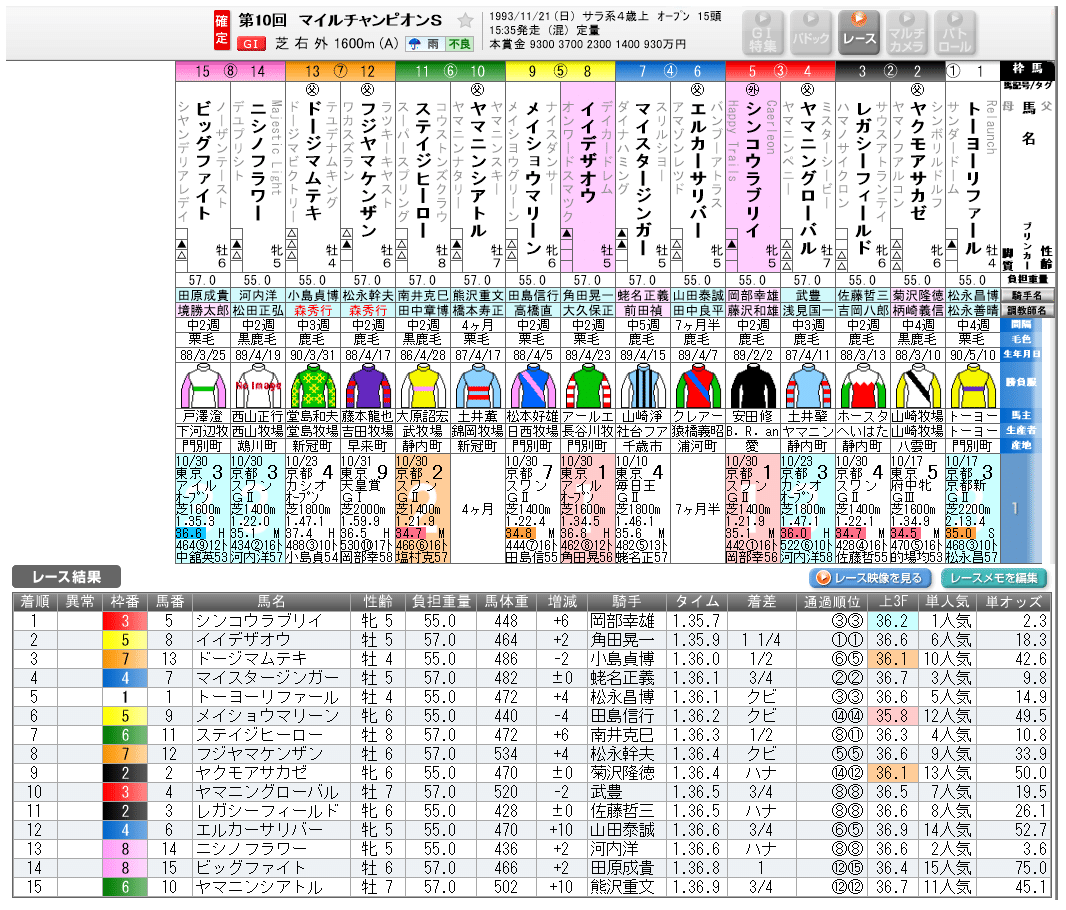Click the black silks of シンコウラブリイ
The height and width of the screenshot is (910, 1066).
pyautogui.click(x=753, y=385)
